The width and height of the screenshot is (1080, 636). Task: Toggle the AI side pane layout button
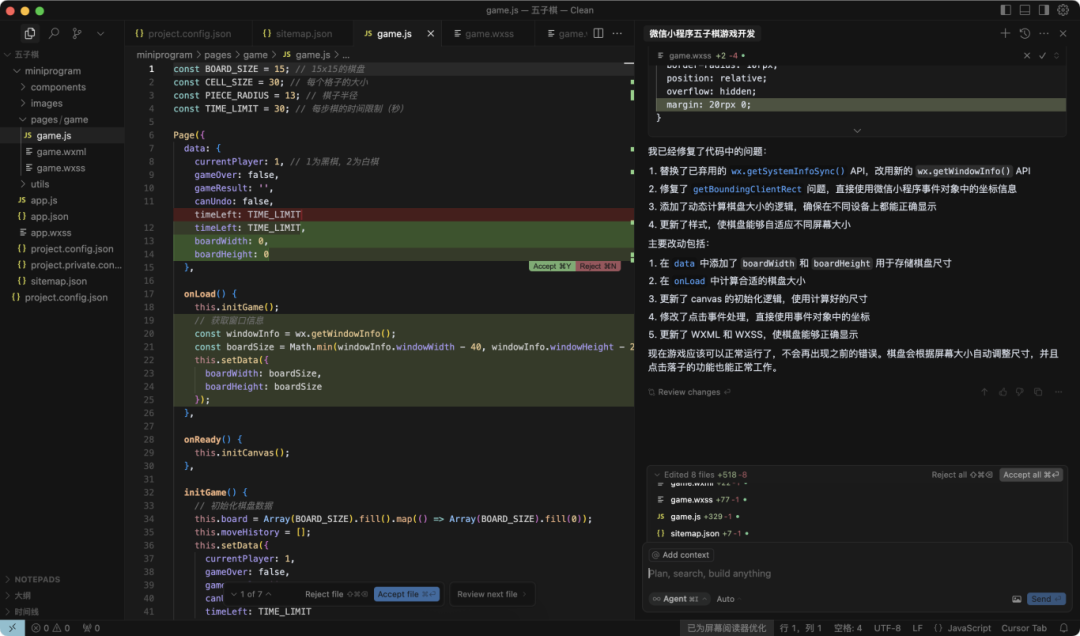pos(1044,10)
